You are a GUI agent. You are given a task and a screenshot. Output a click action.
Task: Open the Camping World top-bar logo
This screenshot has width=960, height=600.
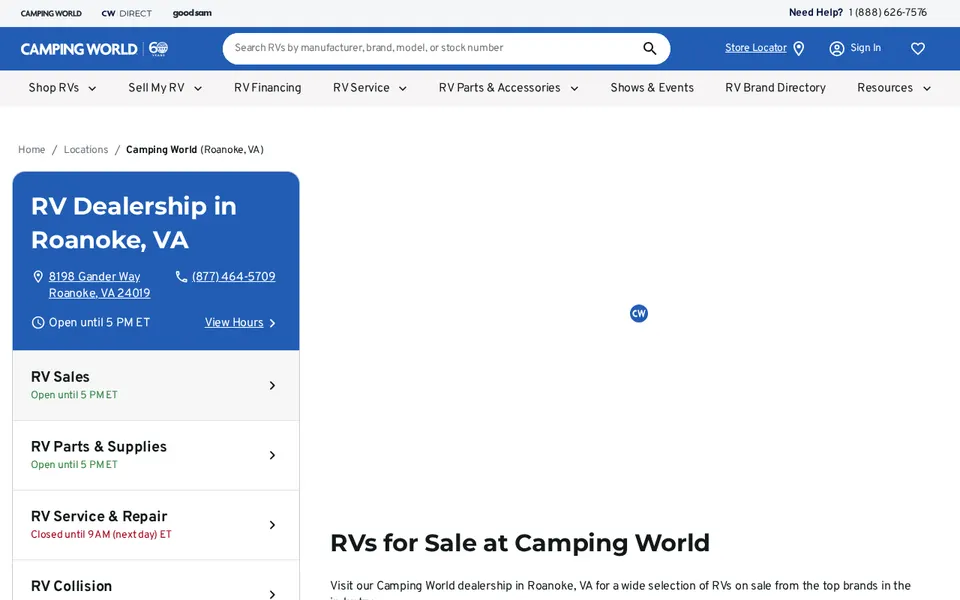51,13
